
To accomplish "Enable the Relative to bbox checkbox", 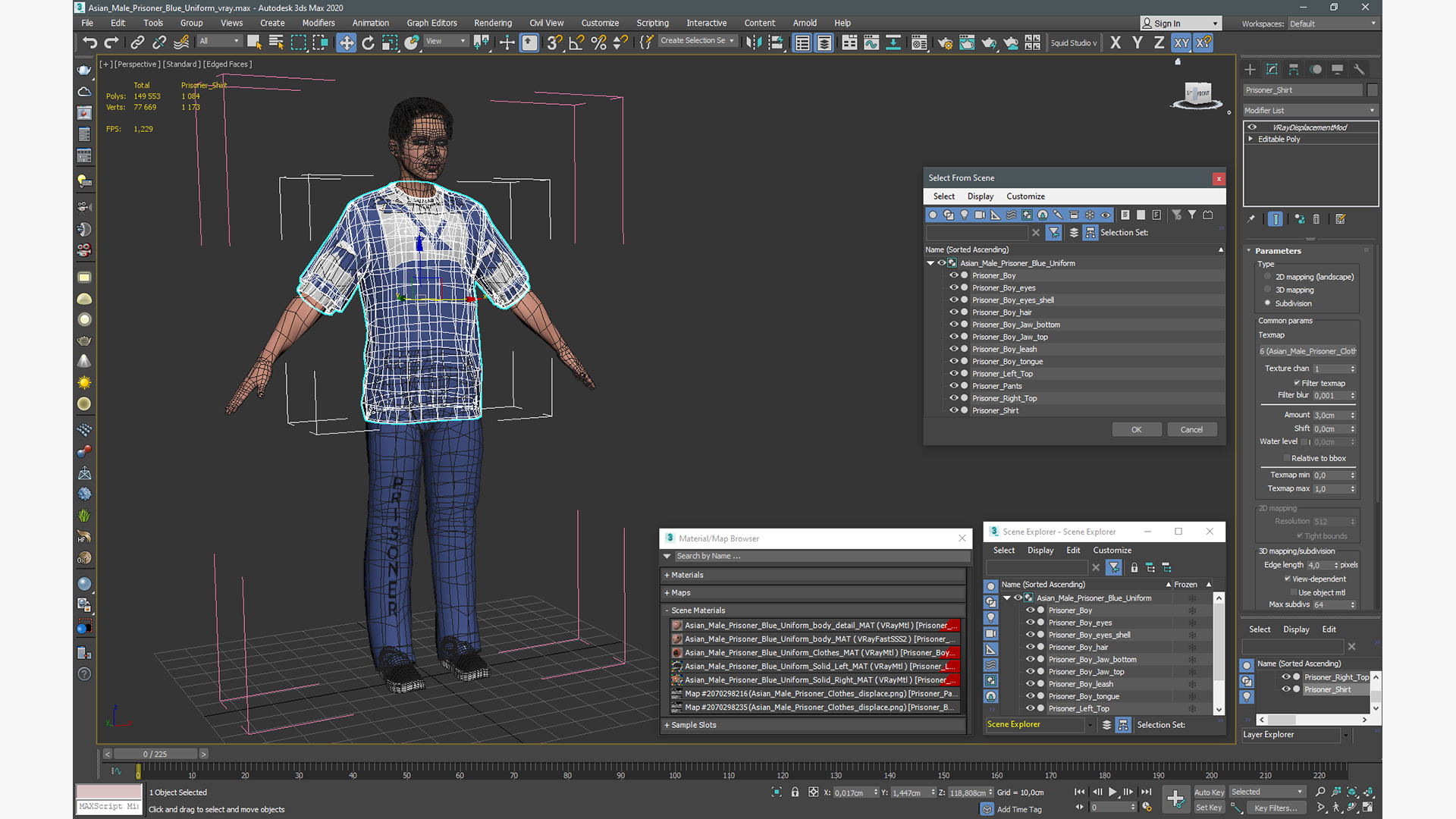I will [x=1286, y=458].
